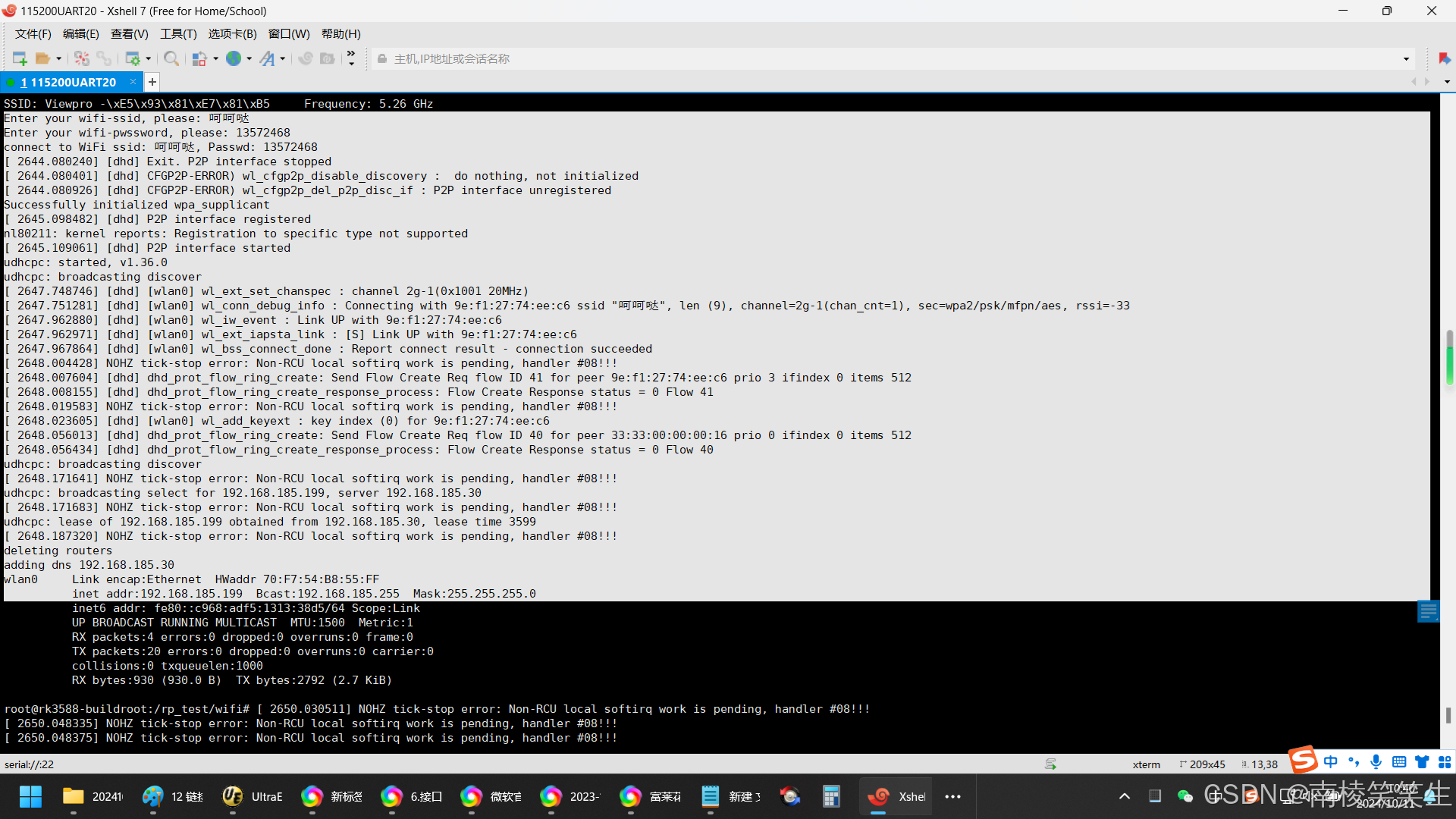Open Windows Start menu
This screenshot has height=819, width=1456.
point(30,796)
